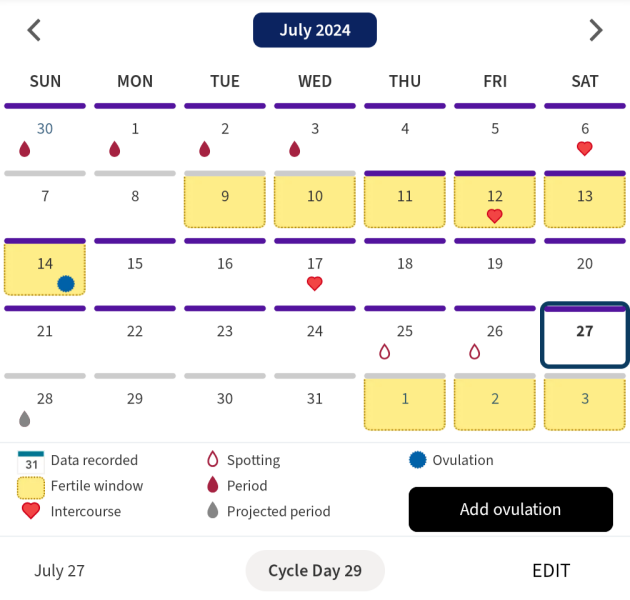Select the highlighted day 27
Image resolution: width=630 pixels, height=600 pixels.
point(585,335)
